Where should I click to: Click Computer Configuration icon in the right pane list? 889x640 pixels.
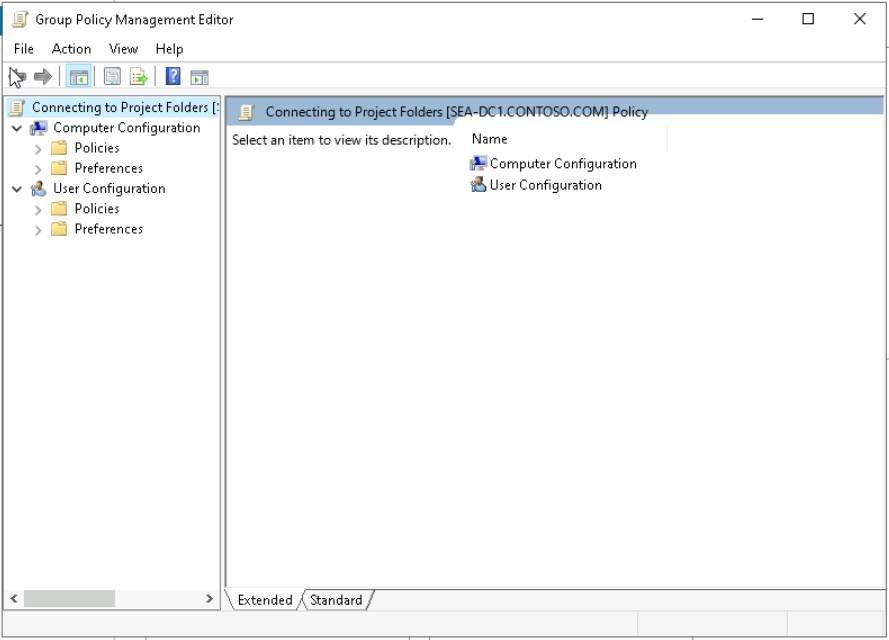[479, 164]
